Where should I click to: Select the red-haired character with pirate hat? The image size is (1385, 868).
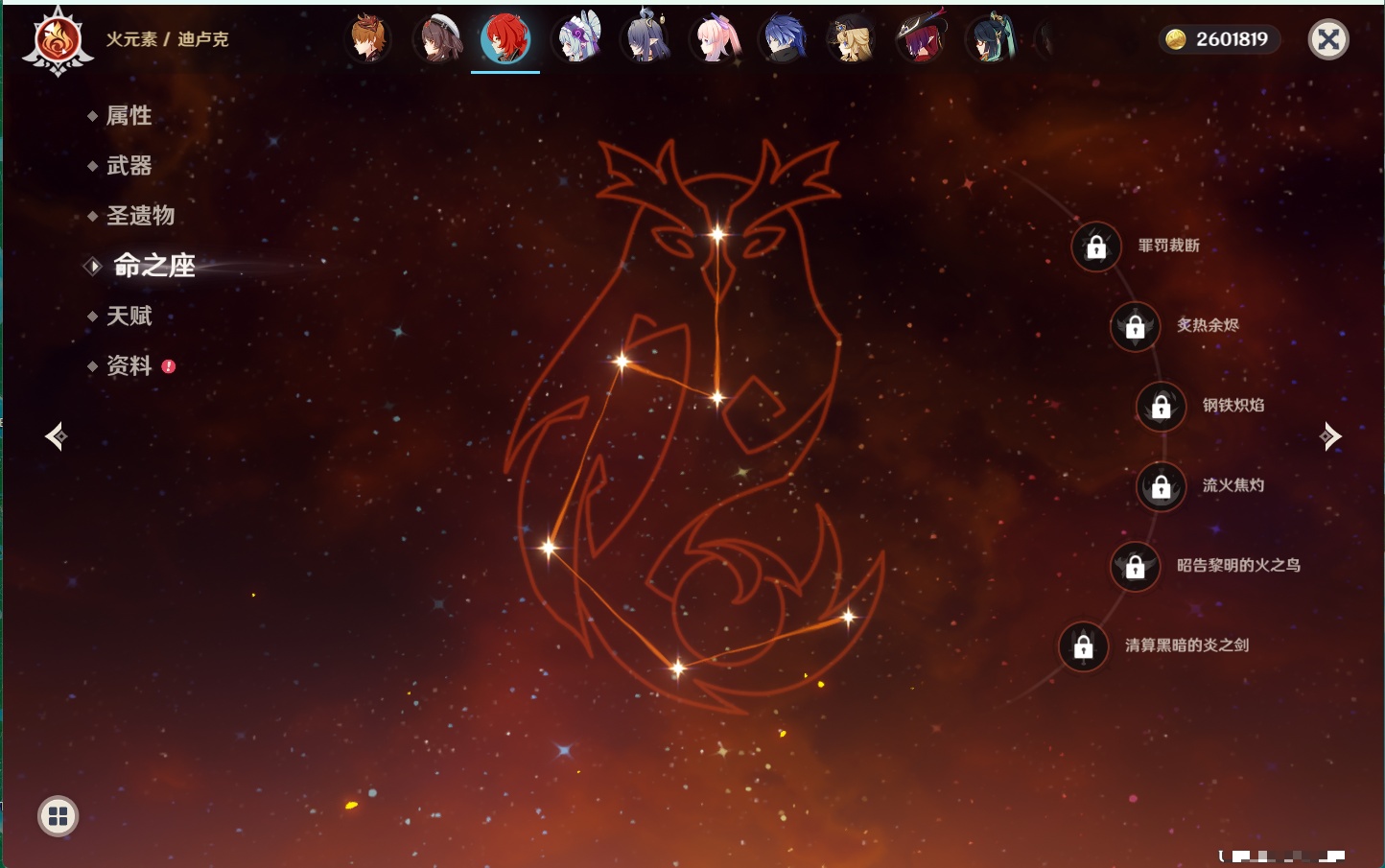pyautogui.click(x=921, y=39)
